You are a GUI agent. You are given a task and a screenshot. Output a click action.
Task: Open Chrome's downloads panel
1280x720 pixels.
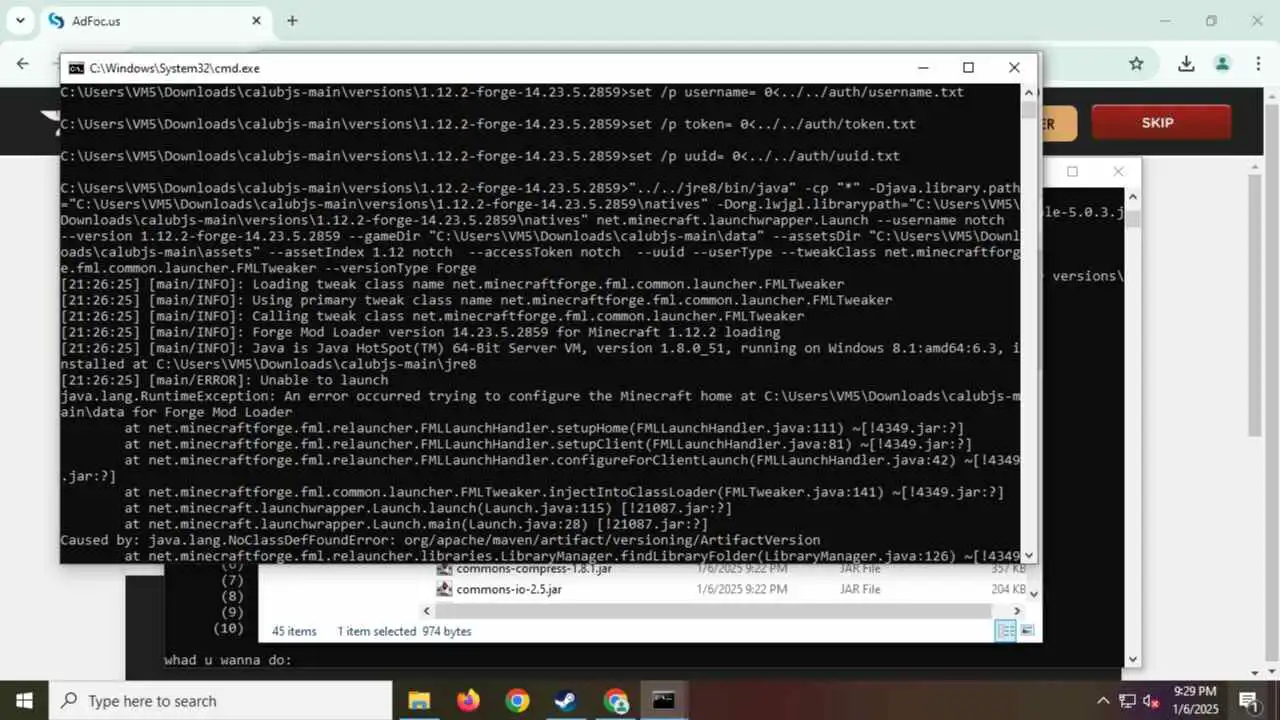click(1186, 64)
